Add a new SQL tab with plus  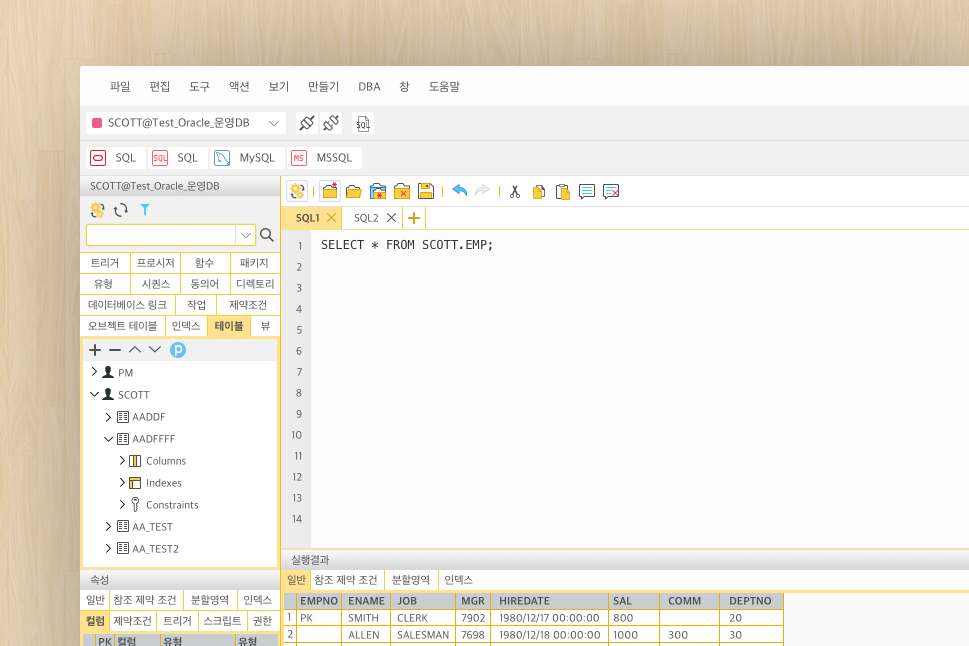click(414, 218)
